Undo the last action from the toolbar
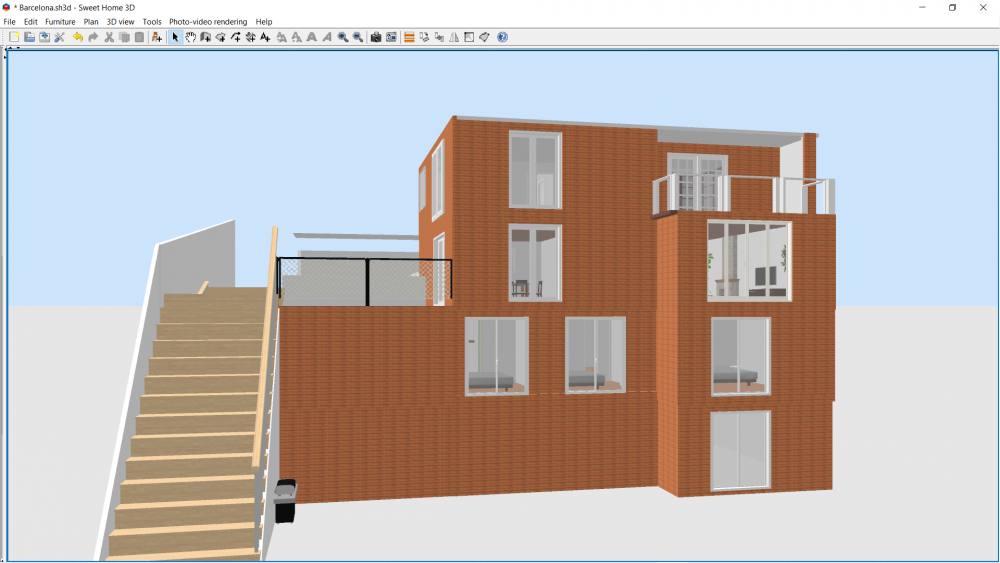 (x=78, y=37)
